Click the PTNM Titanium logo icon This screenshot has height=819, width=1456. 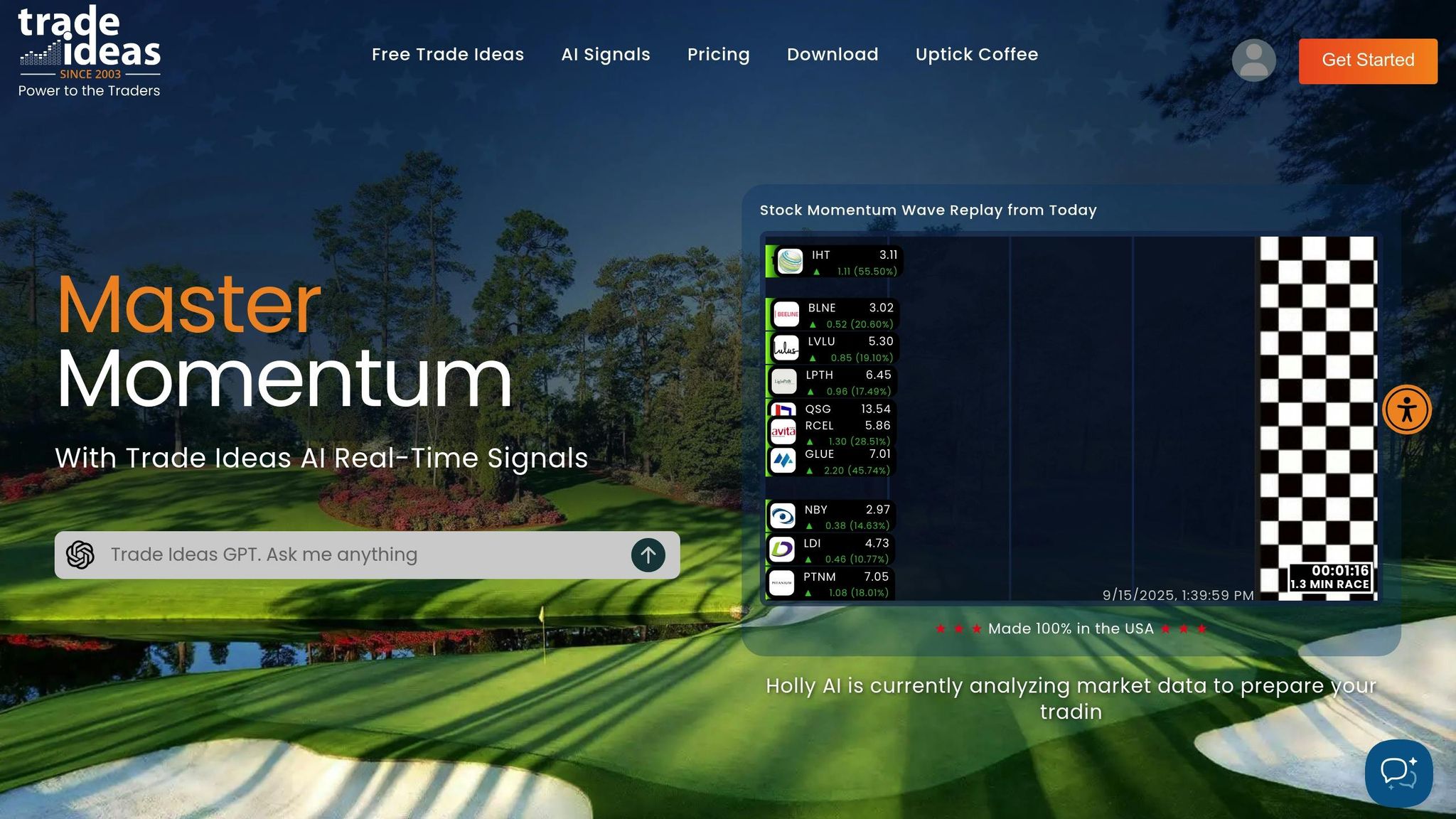782,583
